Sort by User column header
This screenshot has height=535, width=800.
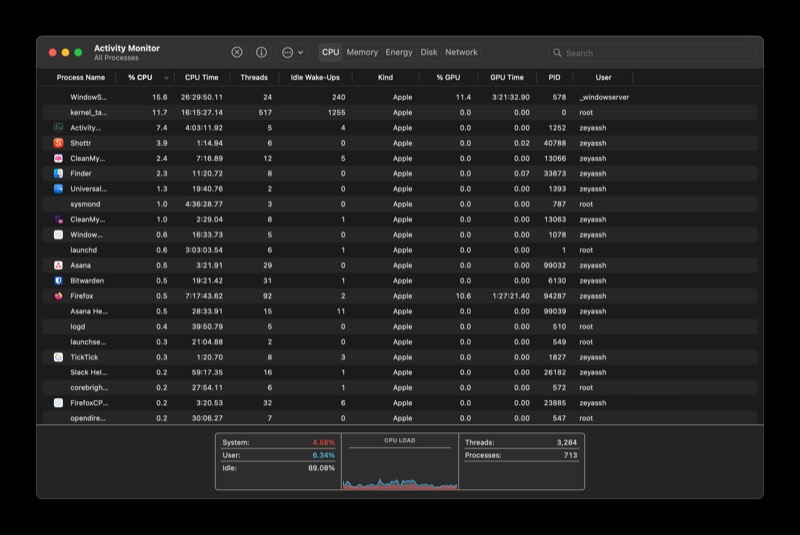[x=603, y=78]
